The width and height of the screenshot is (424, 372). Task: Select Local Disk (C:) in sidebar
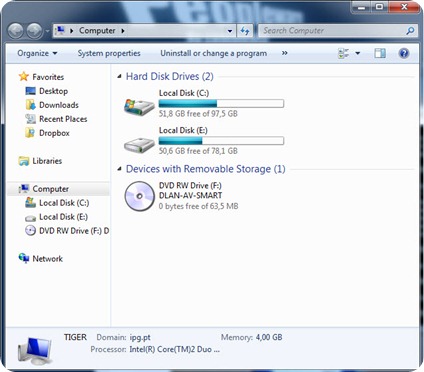[64, 203]
